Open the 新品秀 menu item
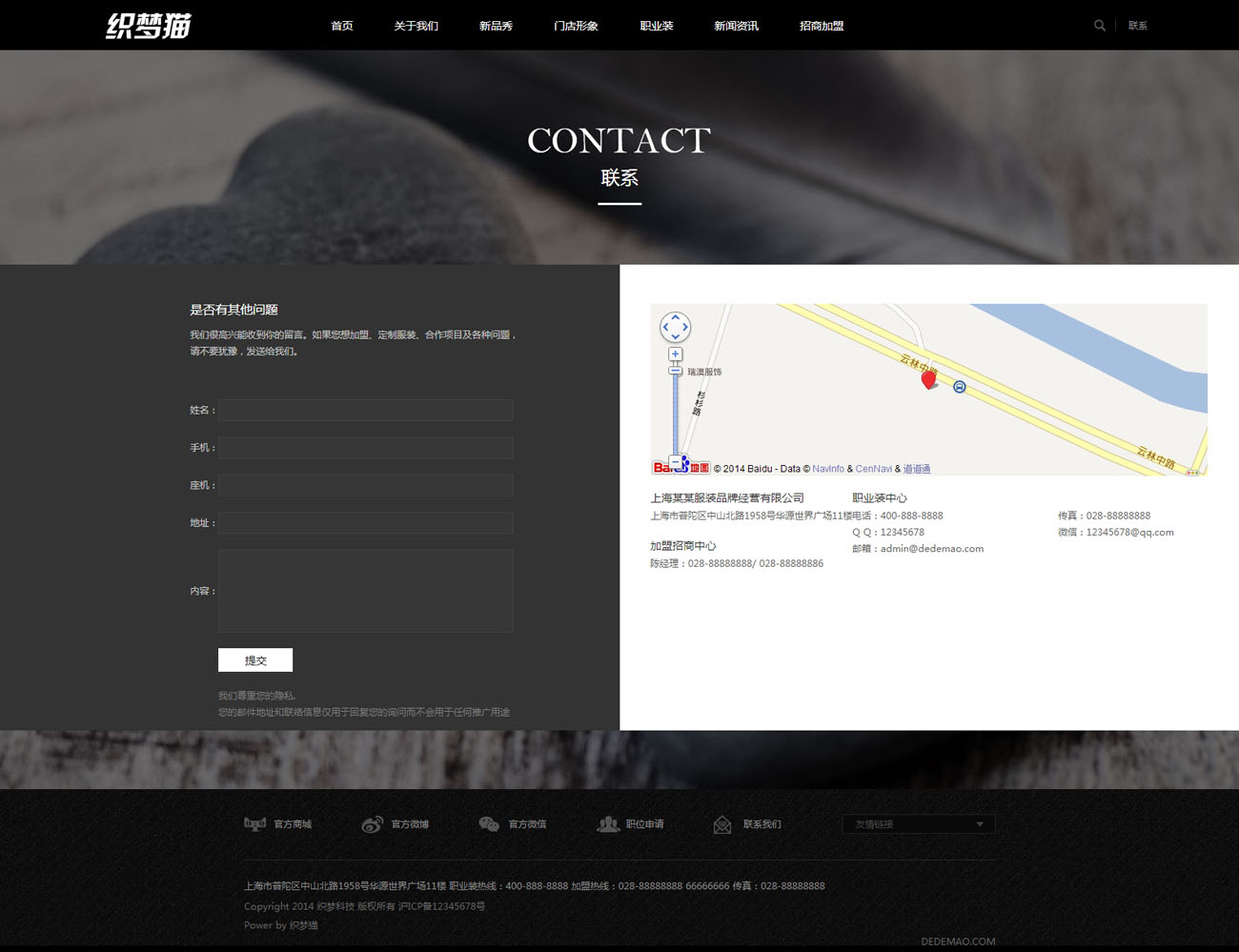 point(496,26)
